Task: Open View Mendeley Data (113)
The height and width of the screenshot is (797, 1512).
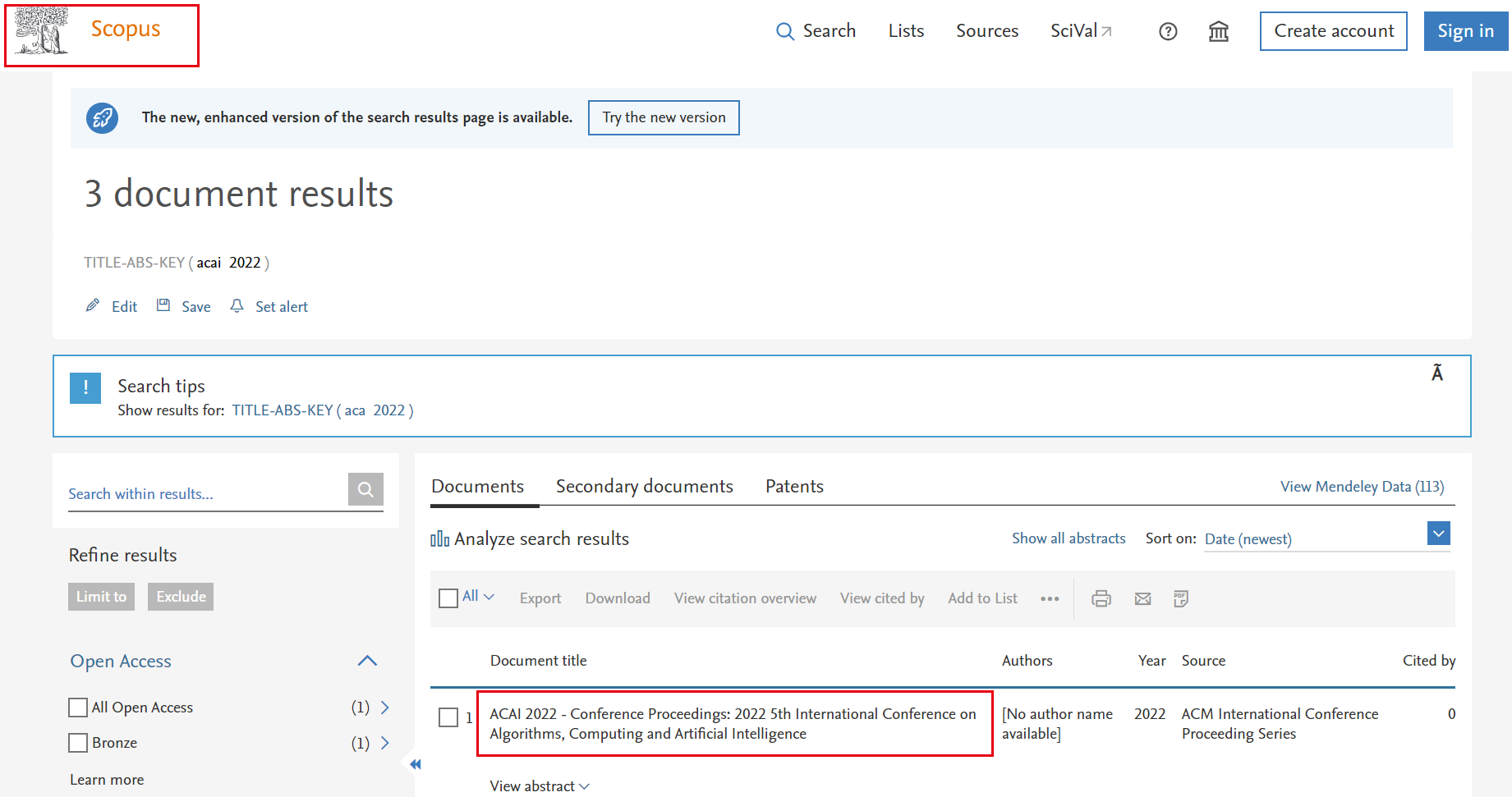Action: [x=1362, y=487]
